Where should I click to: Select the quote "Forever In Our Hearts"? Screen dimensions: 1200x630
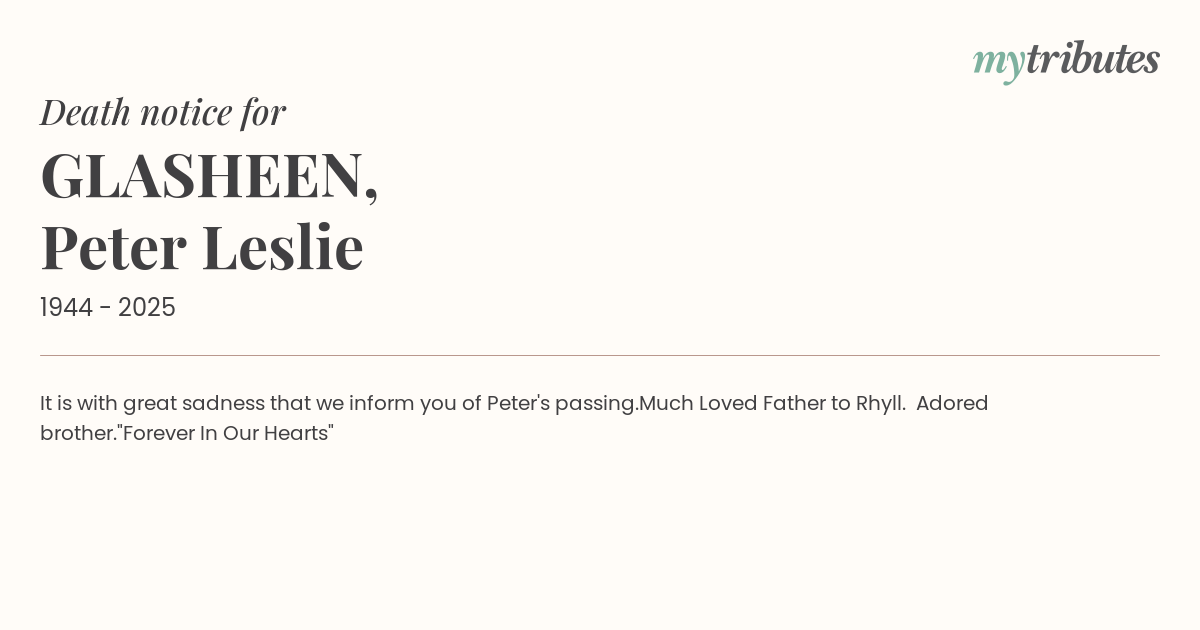click(225, 434)
